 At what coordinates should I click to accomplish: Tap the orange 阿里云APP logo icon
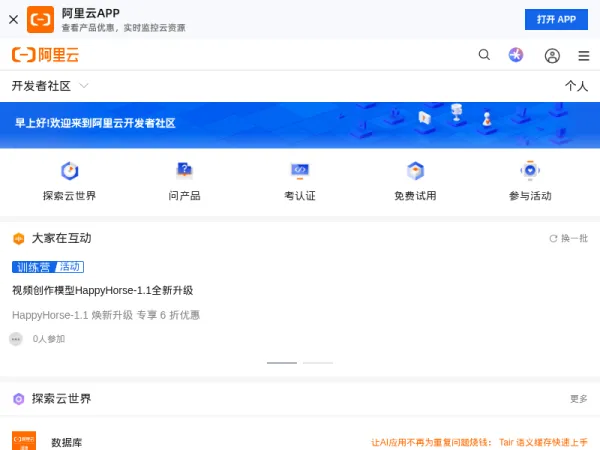click(40, 20)
